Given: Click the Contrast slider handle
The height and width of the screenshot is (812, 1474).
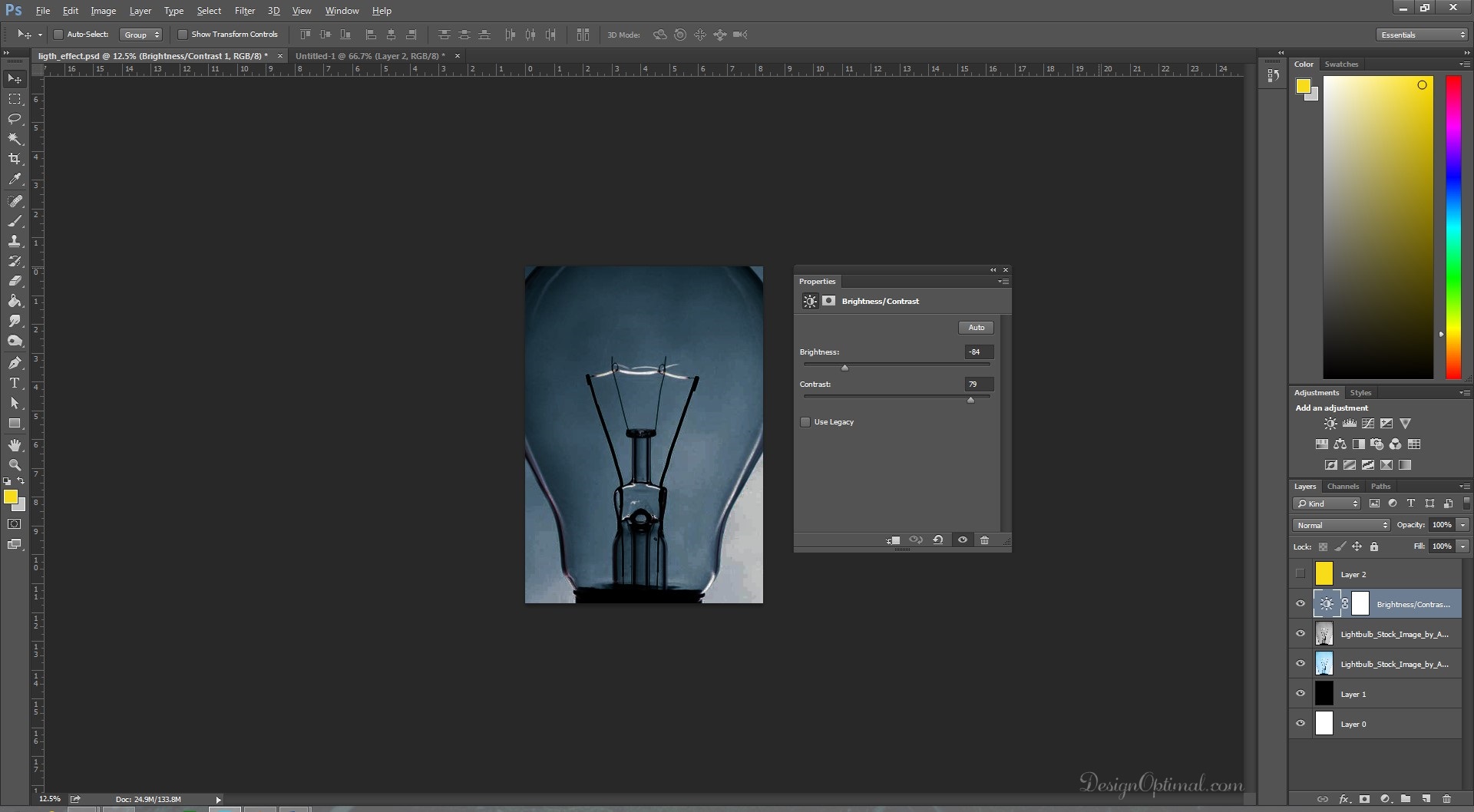Looking at the screenshot, I should tap(970, 400).
